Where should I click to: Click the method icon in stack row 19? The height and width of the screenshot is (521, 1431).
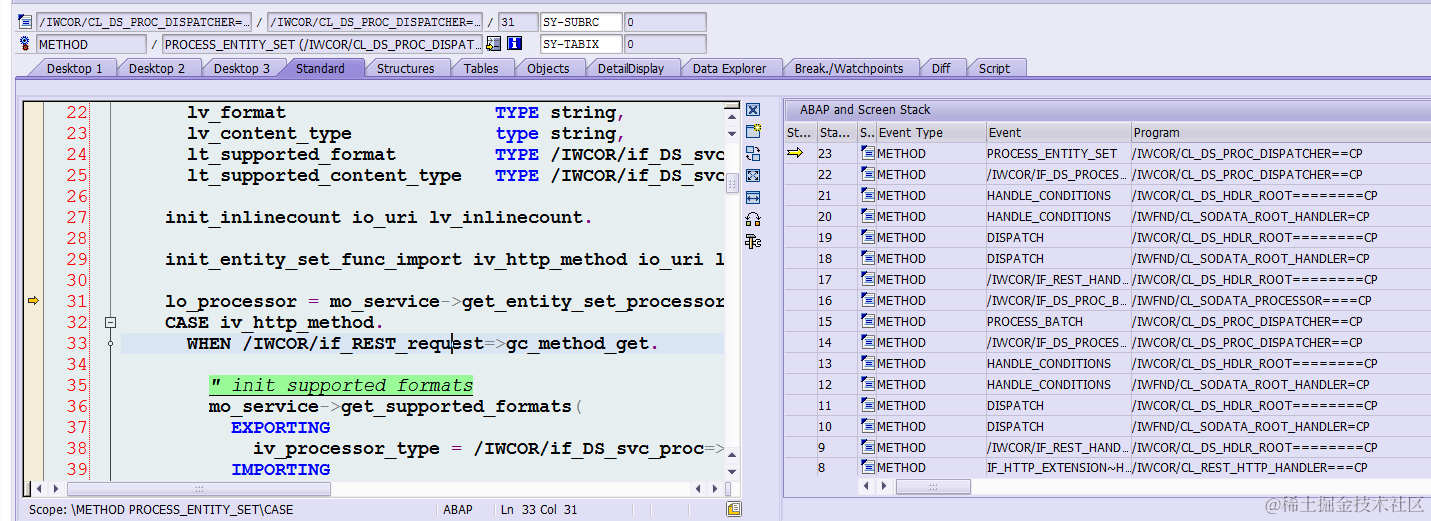click(x=868, y=237)
